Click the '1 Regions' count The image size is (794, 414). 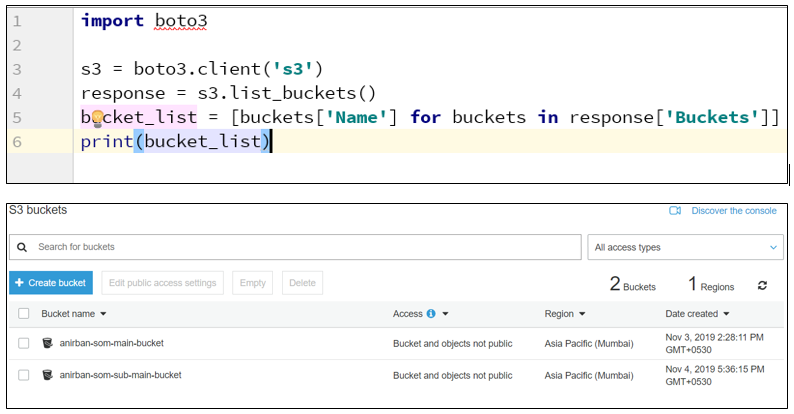click(x=711, y=284)
